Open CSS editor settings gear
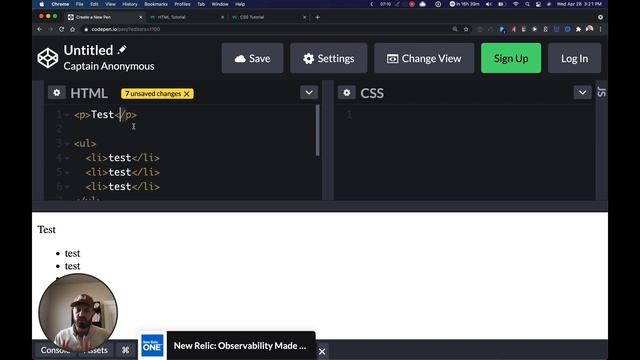This screenshot has width=640, height=360. point(347,93)
